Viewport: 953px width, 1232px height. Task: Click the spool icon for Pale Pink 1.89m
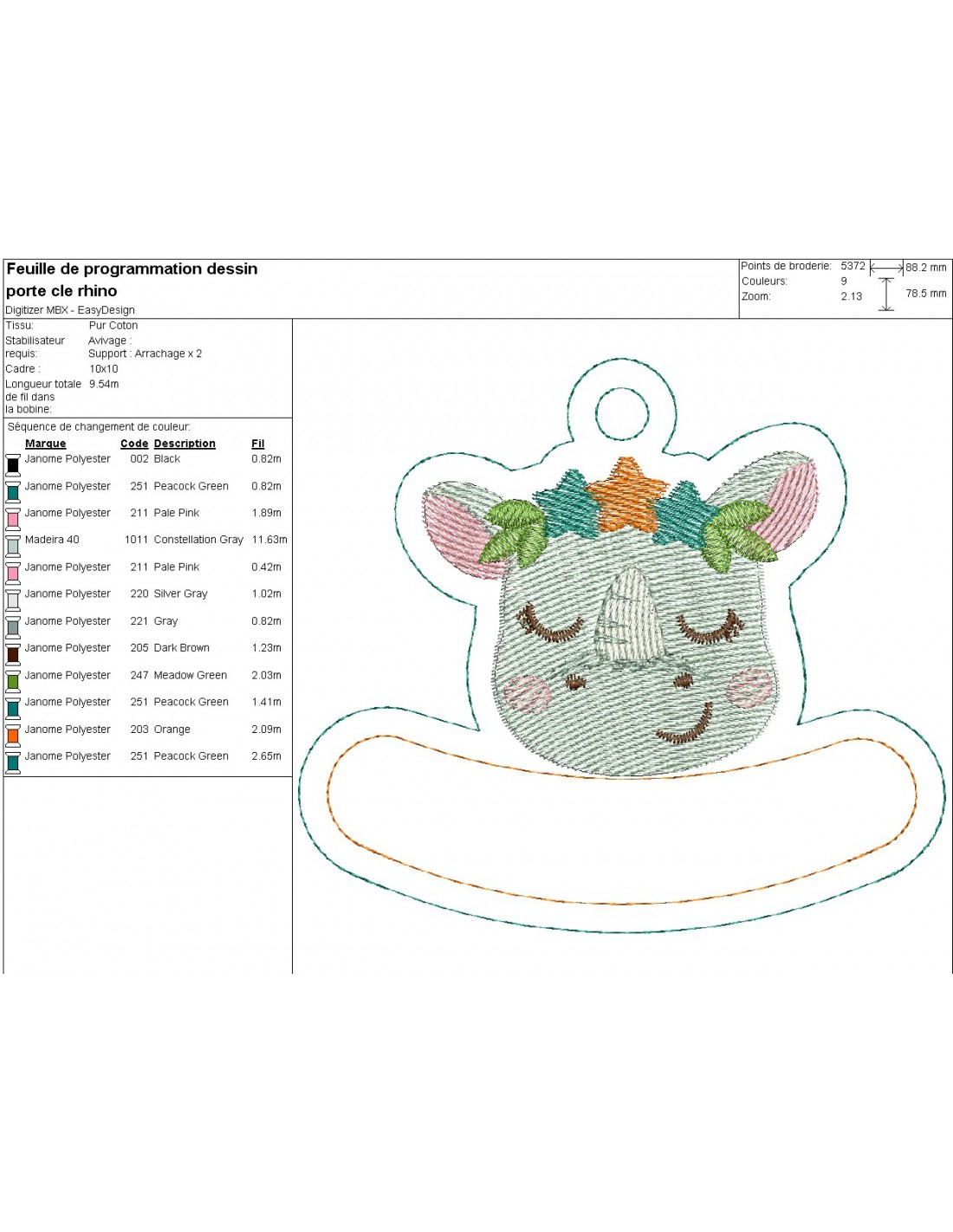pyautogui.click(x=13, y=517)
